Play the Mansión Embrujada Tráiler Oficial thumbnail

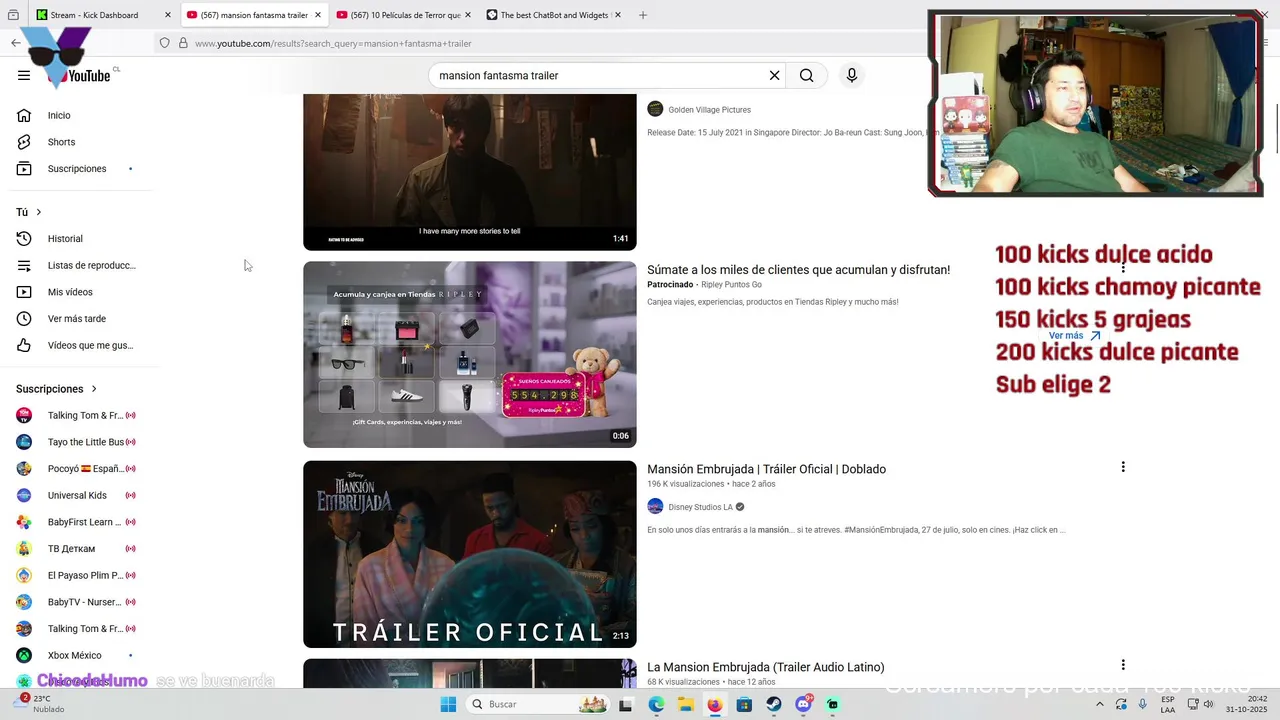[x=469, y=554]
